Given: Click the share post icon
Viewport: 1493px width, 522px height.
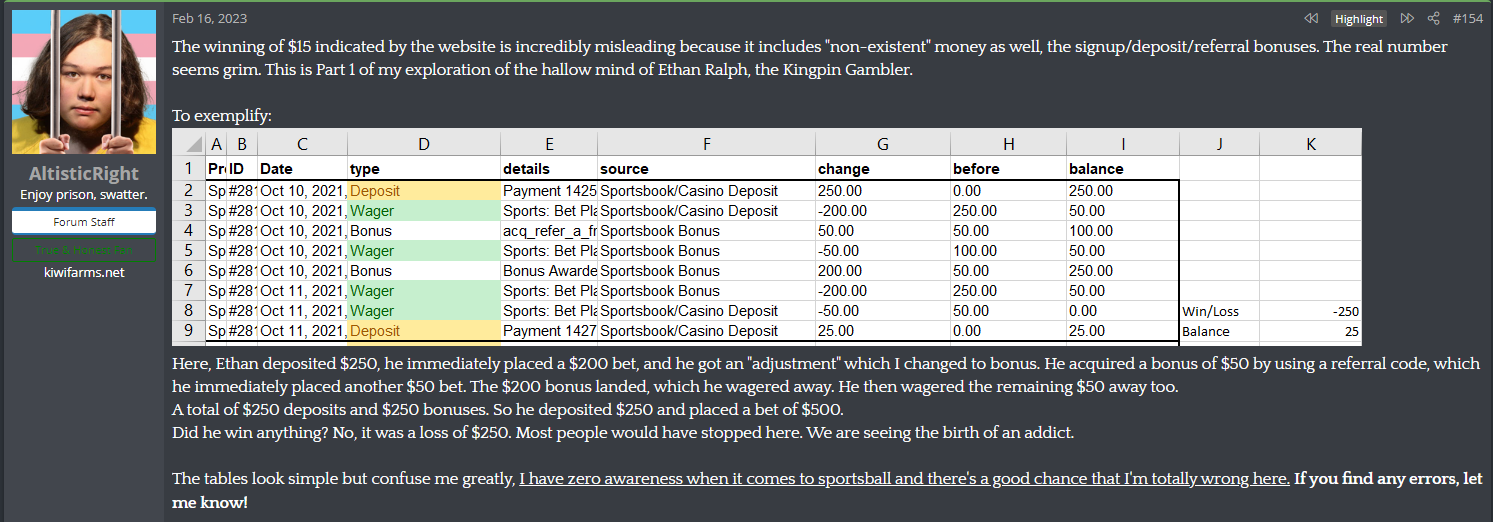Looking at the screenshot, I should [x=1433, y=19].
